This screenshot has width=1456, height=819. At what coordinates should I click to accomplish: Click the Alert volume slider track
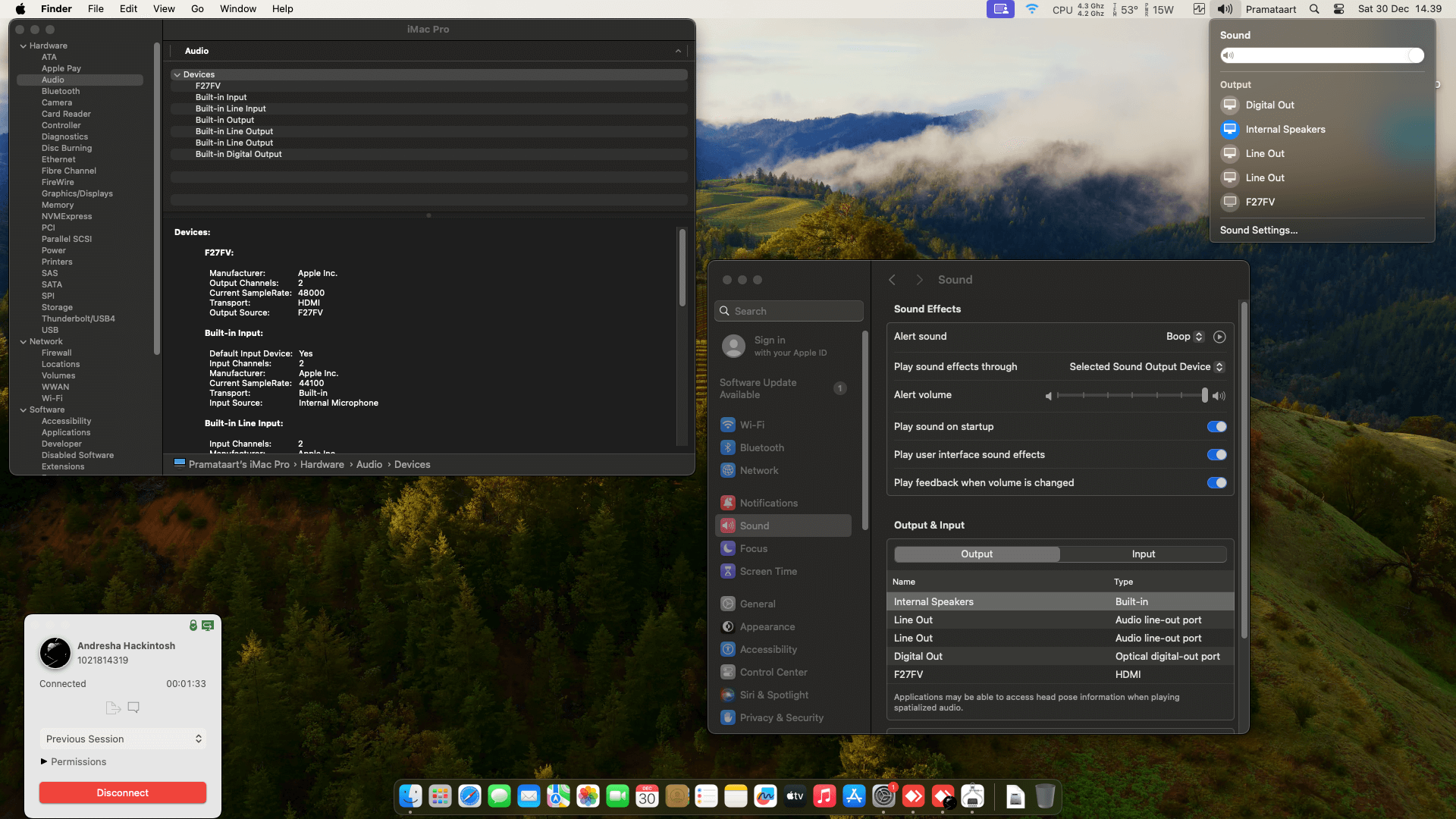pos(1130,396)
